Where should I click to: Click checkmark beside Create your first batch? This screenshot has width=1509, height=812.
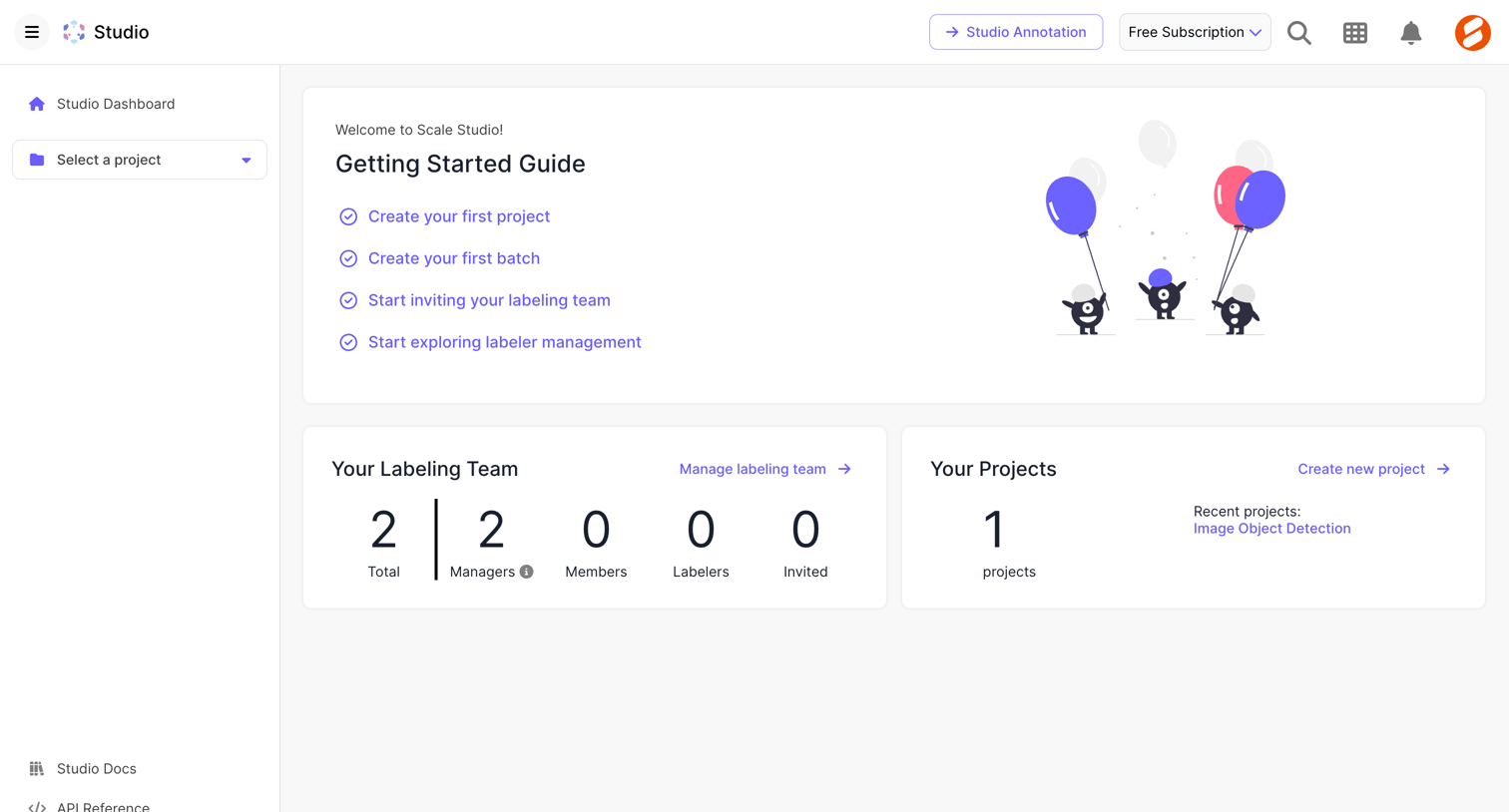348,258
